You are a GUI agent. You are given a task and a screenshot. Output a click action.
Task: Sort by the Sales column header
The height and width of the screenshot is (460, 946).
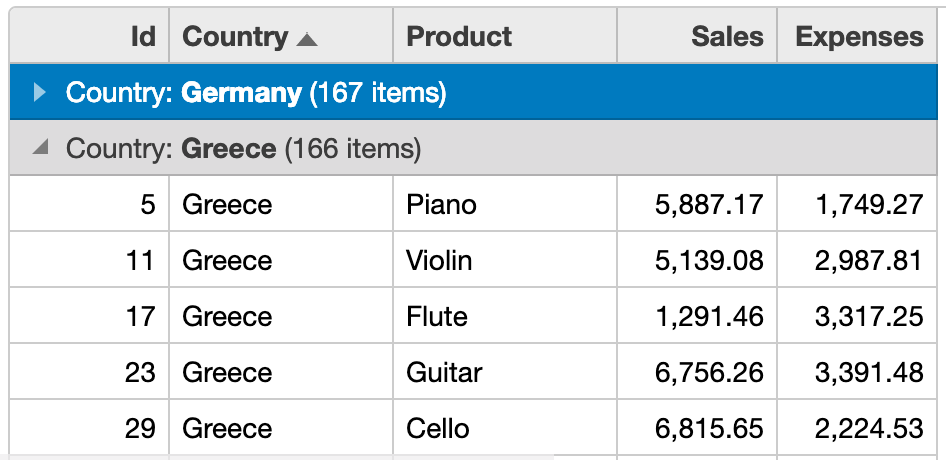point(697,36)
